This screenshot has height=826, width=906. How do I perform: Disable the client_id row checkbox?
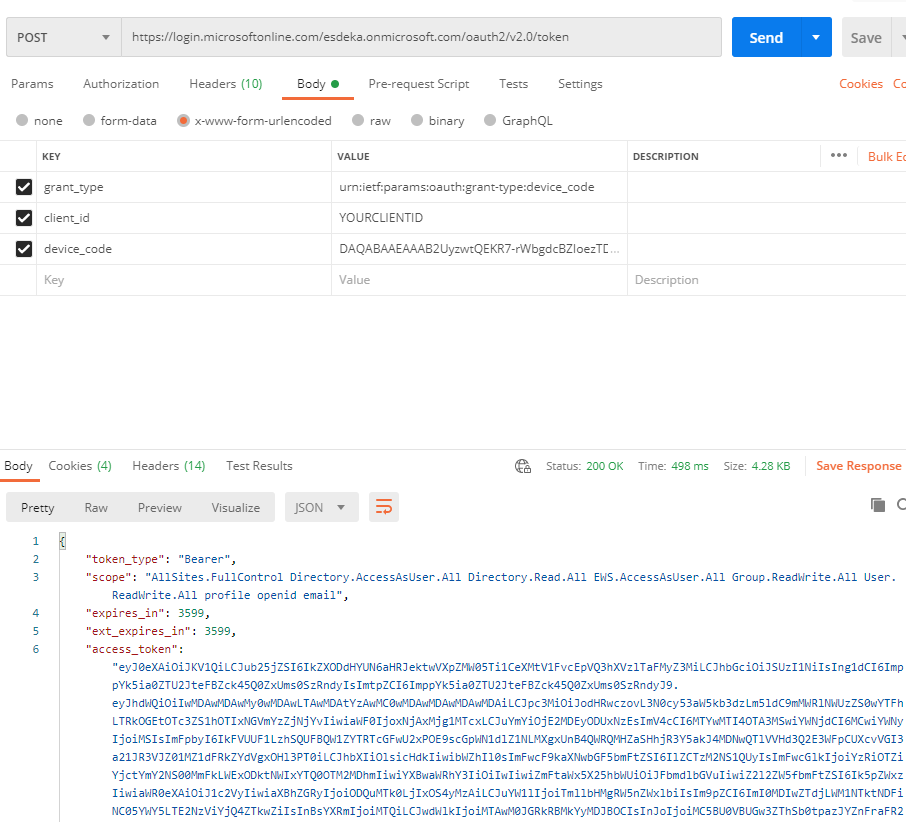coord(24,218)
